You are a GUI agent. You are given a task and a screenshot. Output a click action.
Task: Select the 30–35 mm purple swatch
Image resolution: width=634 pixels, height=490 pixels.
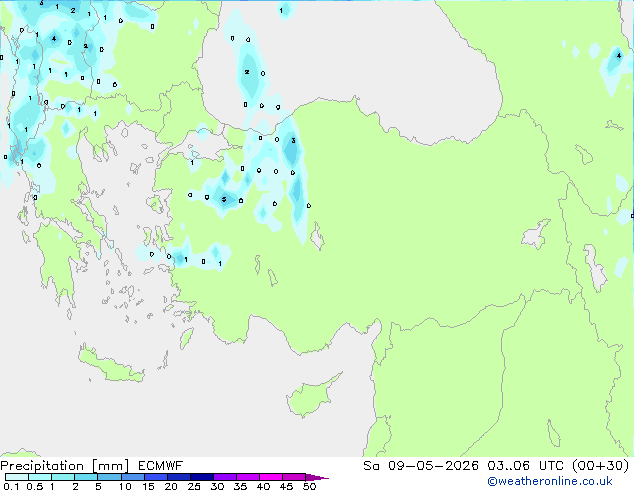[x=225, y=477]
